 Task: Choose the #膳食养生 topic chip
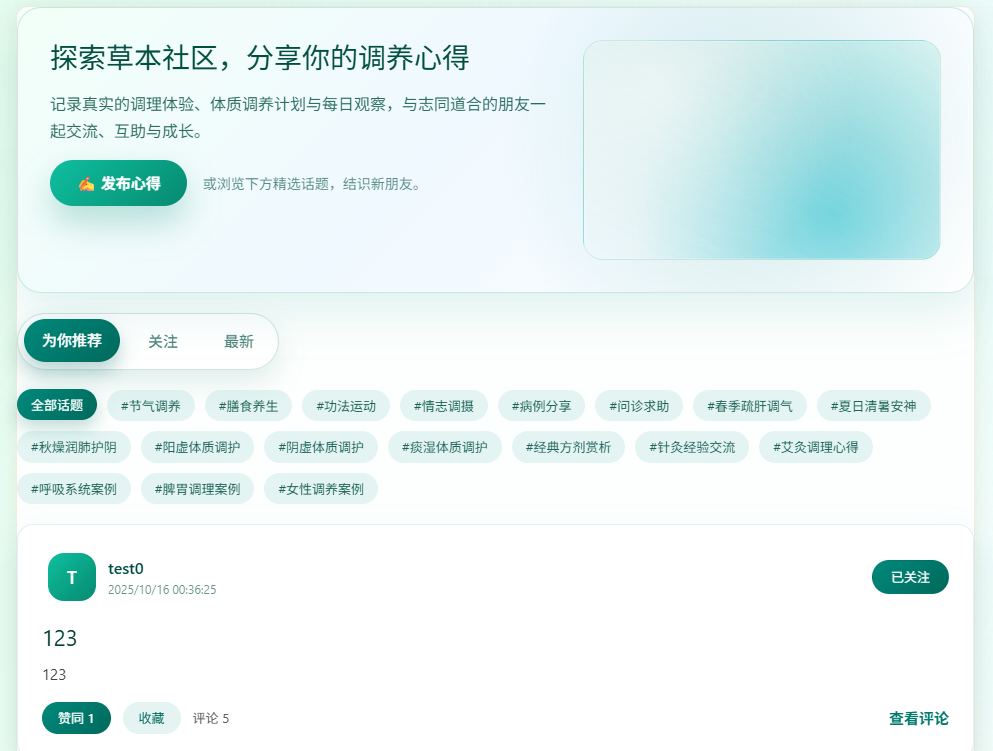pos(248,406)
